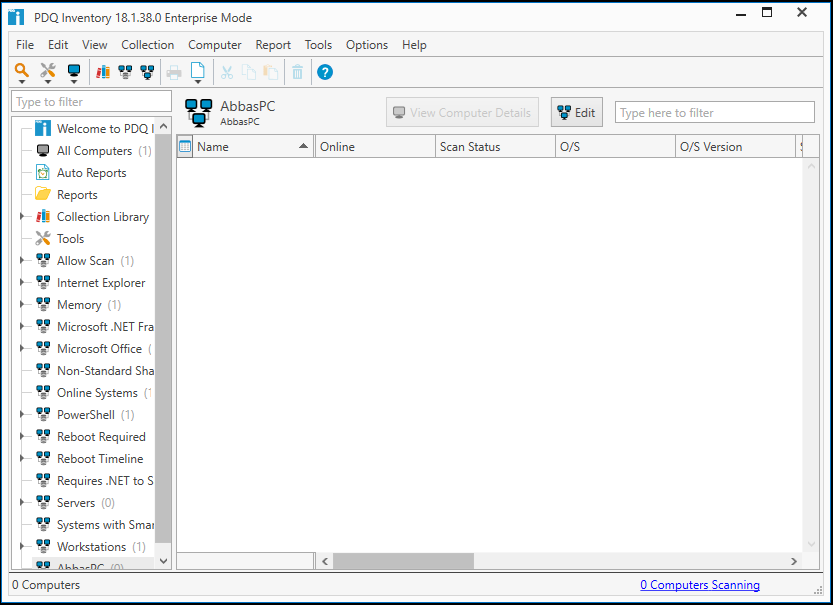
Task: Click the grid's scroll right arrow
Action: click(x=794, y=561)
